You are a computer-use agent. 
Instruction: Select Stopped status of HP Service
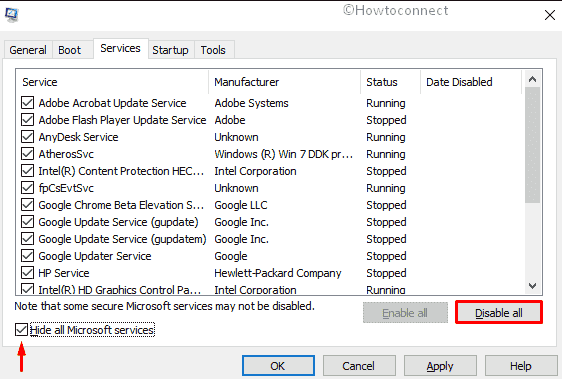[x=386, y=273]
